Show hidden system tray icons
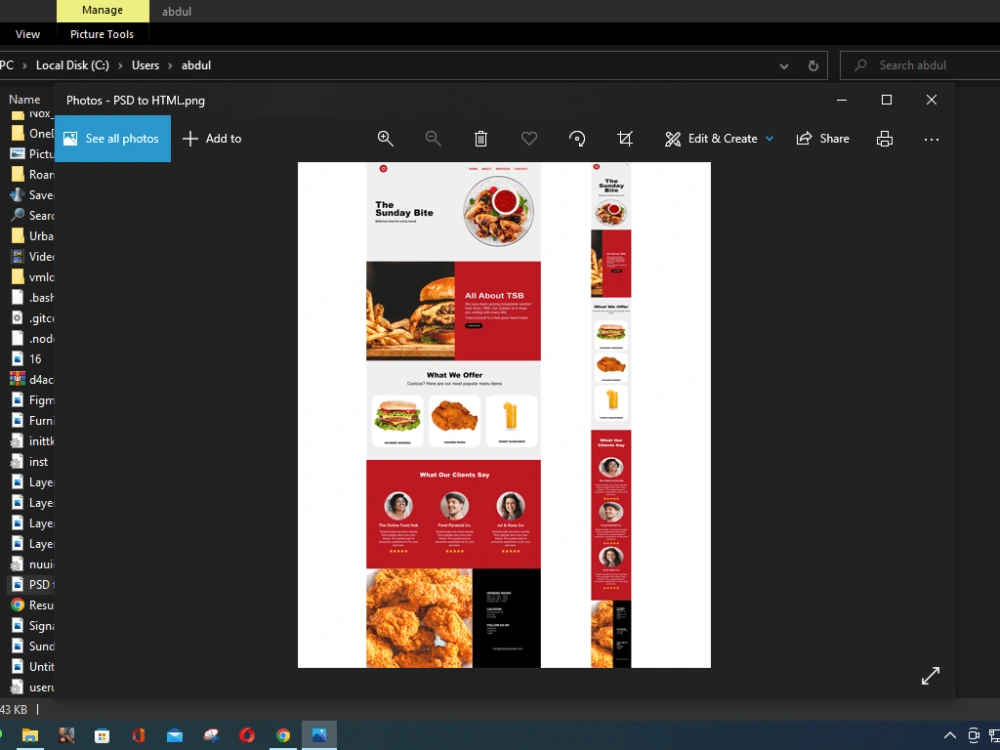Screen dimensions: 1000x750 pos(950,735)
